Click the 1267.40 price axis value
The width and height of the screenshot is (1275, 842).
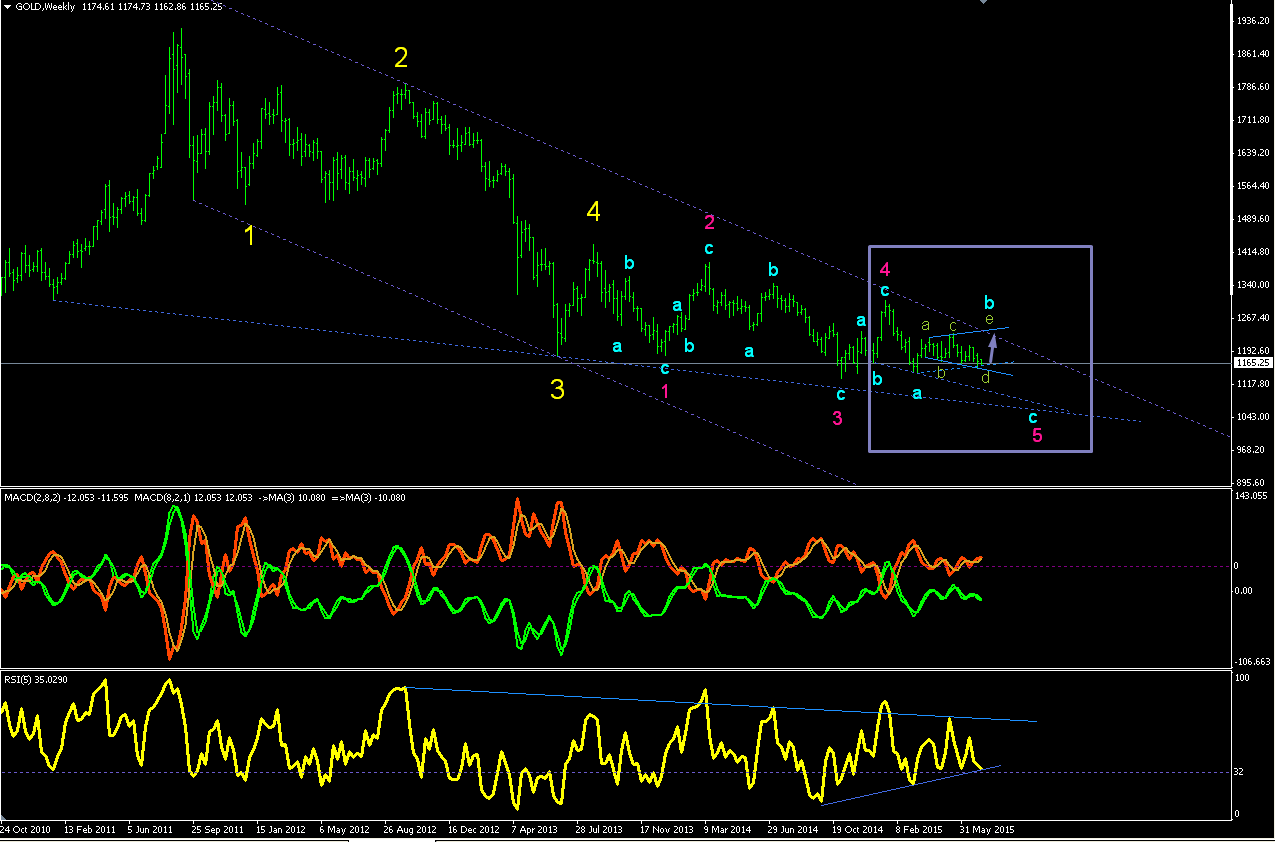point(1252,317)
